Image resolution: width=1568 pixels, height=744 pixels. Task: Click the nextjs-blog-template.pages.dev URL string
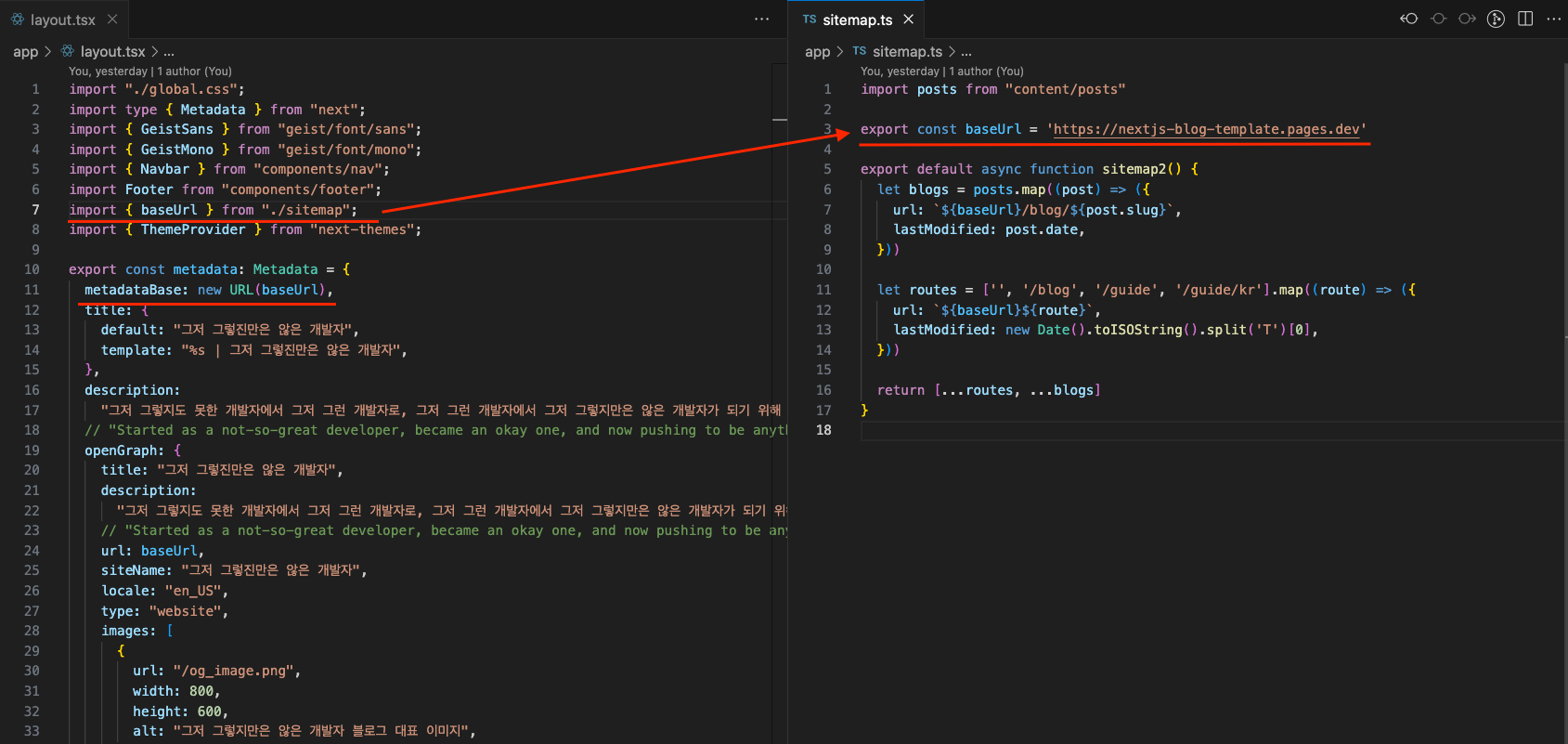pyautogui.click(x=1206, y=129)
